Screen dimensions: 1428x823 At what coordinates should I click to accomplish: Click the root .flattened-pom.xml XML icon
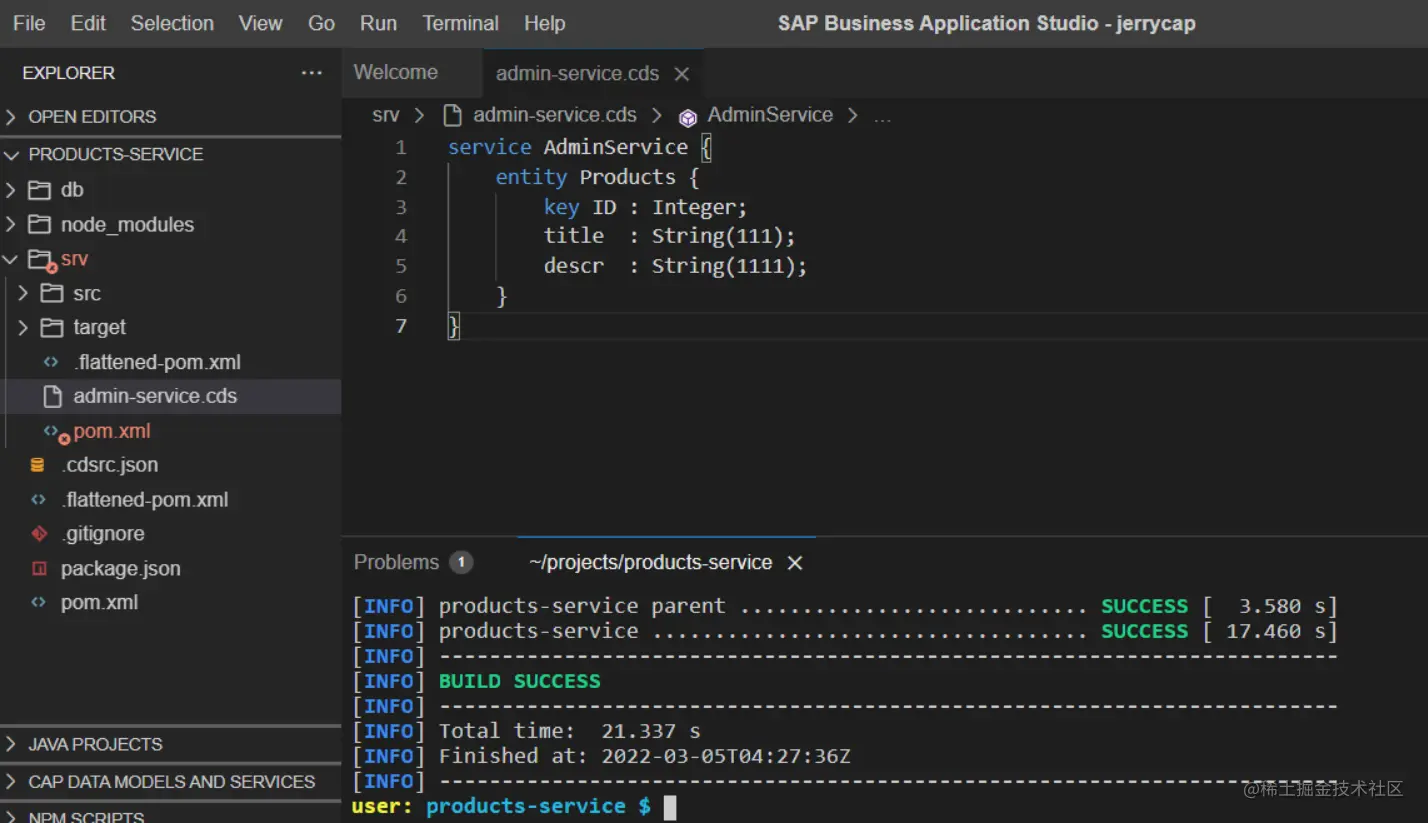[38, 499]
